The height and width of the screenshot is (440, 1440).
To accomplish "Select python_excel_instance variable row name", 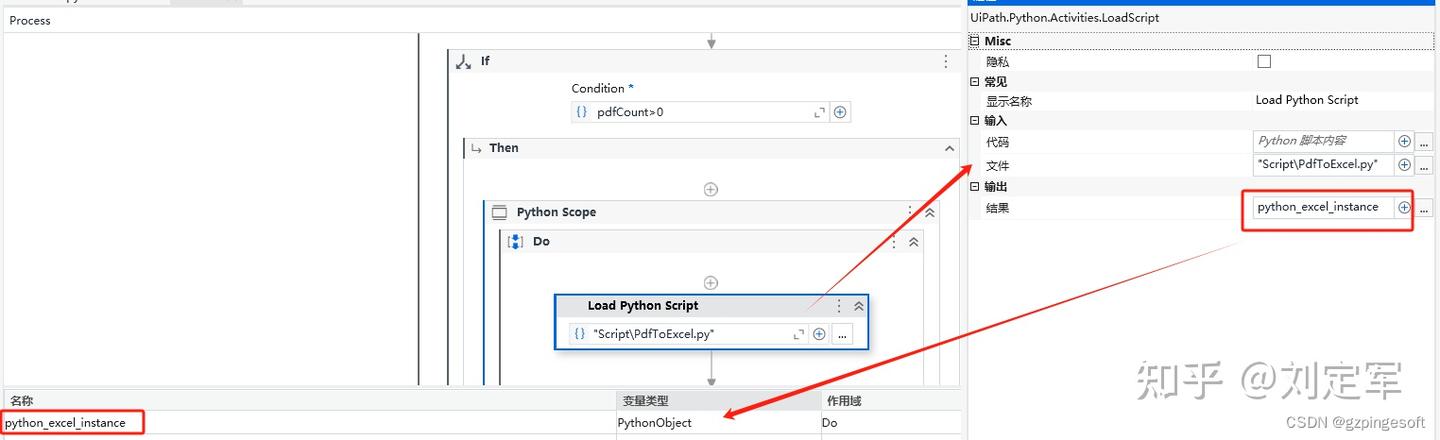I will 66,423.
